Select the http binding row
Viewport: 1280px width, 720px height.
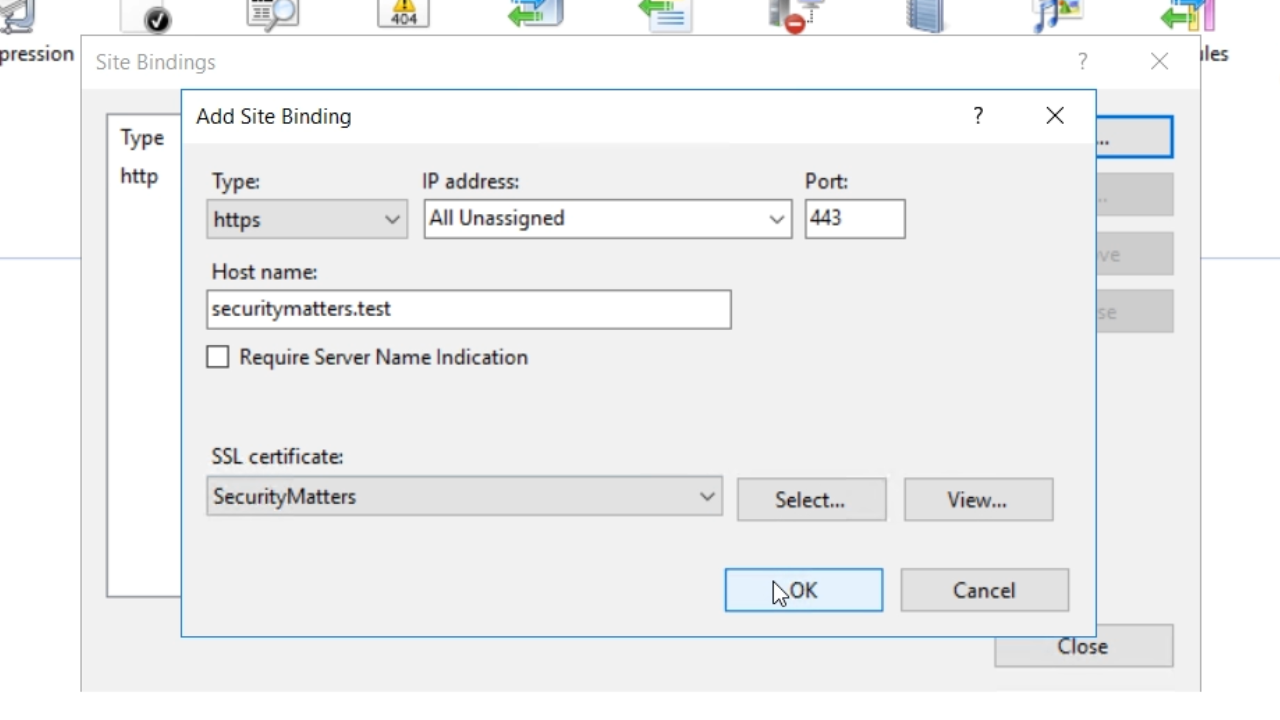tap(140, 177)
